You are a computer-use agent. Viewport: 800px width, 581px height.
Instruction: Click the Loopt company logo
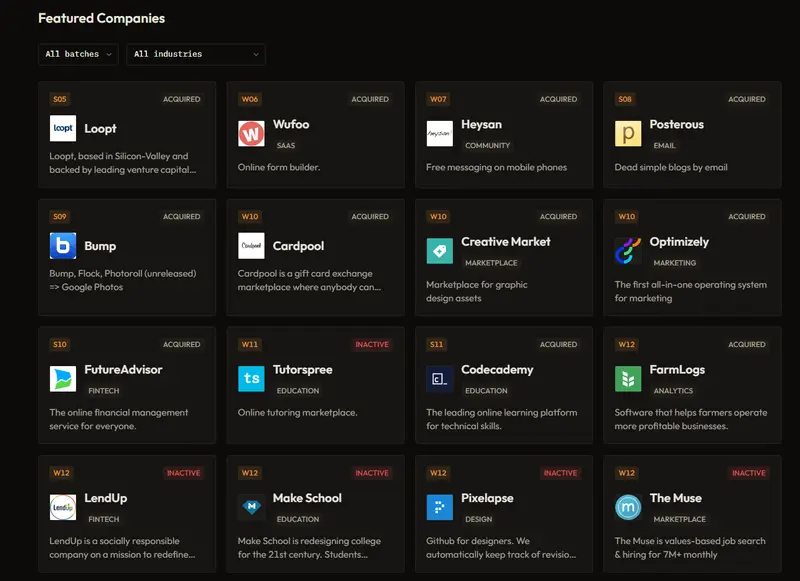[63, 128]
